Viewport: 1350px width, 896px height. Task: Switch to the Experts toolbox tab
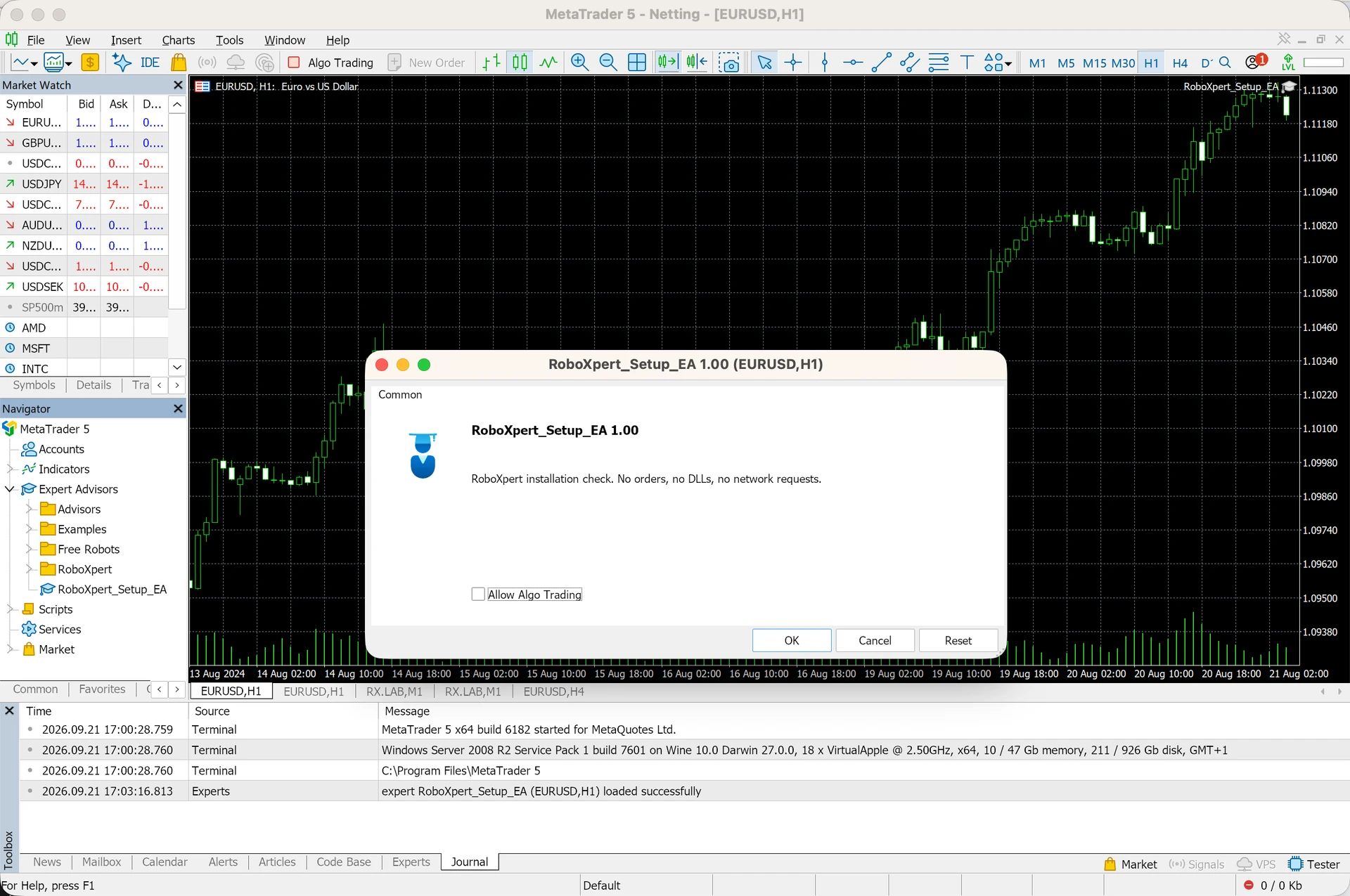[x=411, y=862]
